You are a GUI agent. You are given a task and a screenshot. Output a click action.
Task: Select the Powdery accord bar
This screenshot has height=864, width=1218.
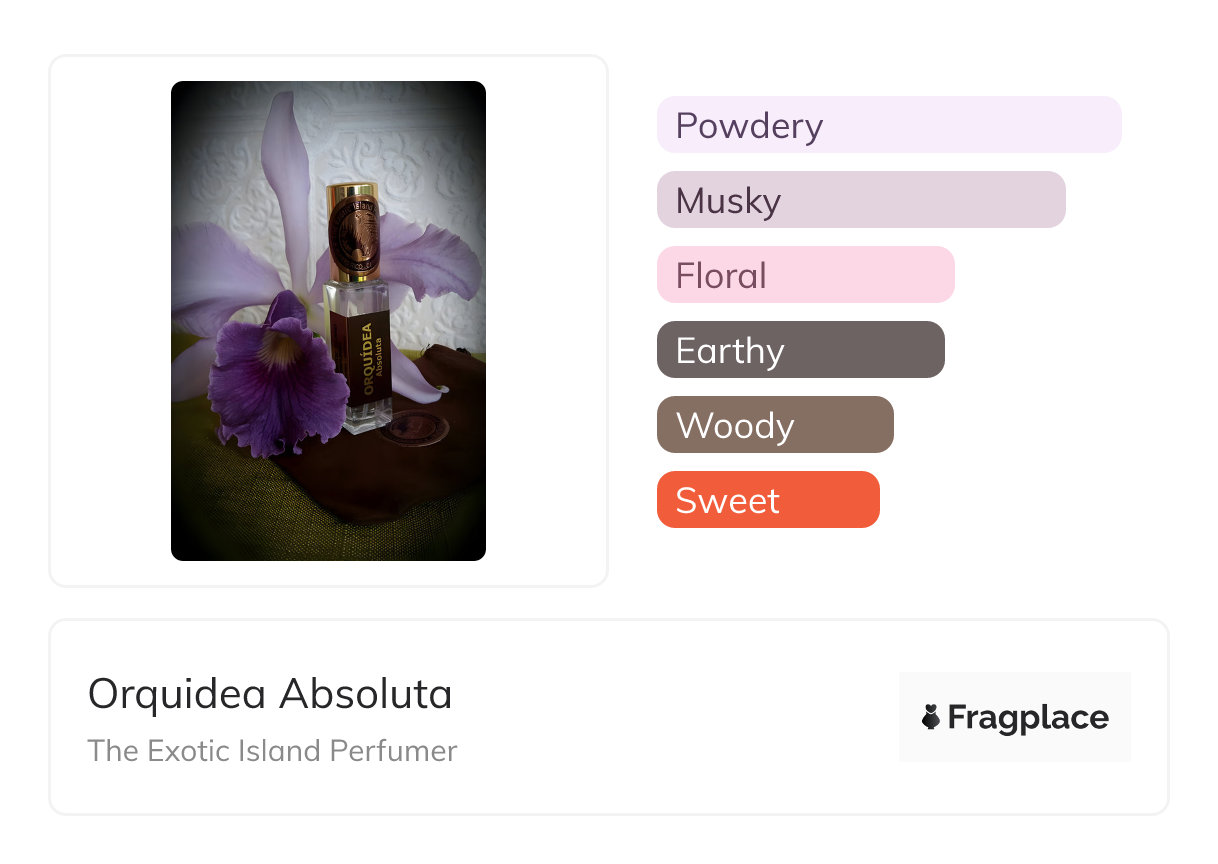[888, 125]
